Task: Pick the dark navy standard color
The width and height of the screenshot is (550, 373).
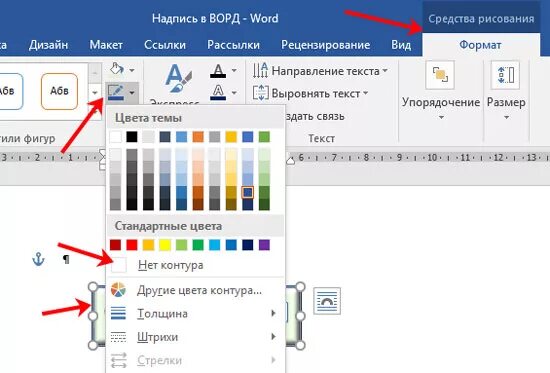Action: (248, 245)
